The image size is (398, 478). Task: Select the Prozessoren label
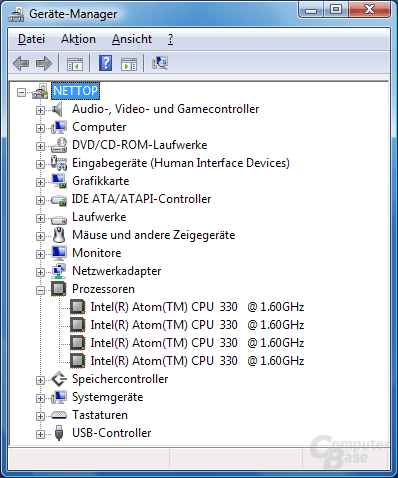coord(103,289)
